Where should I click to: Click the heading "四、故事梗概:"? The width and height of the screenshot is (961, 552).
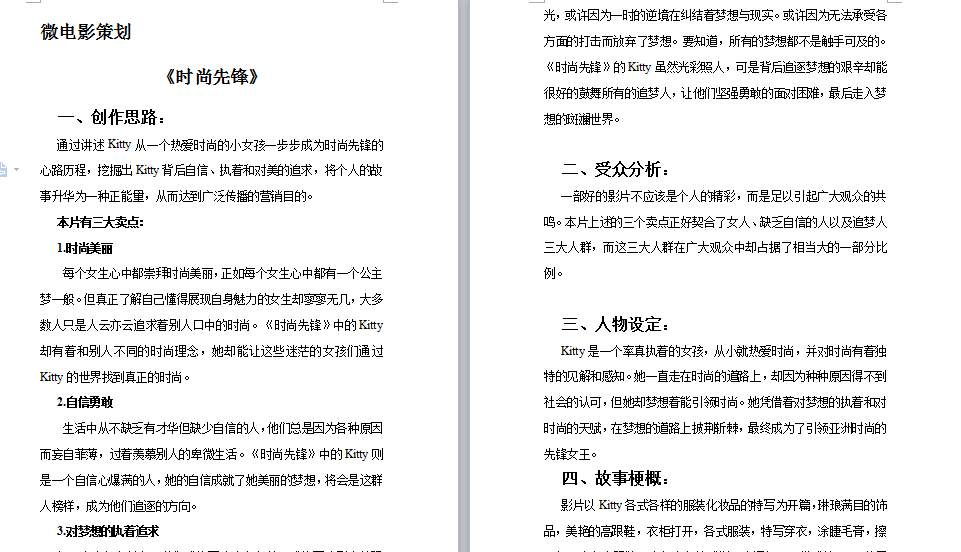click(x=615, y=478)
